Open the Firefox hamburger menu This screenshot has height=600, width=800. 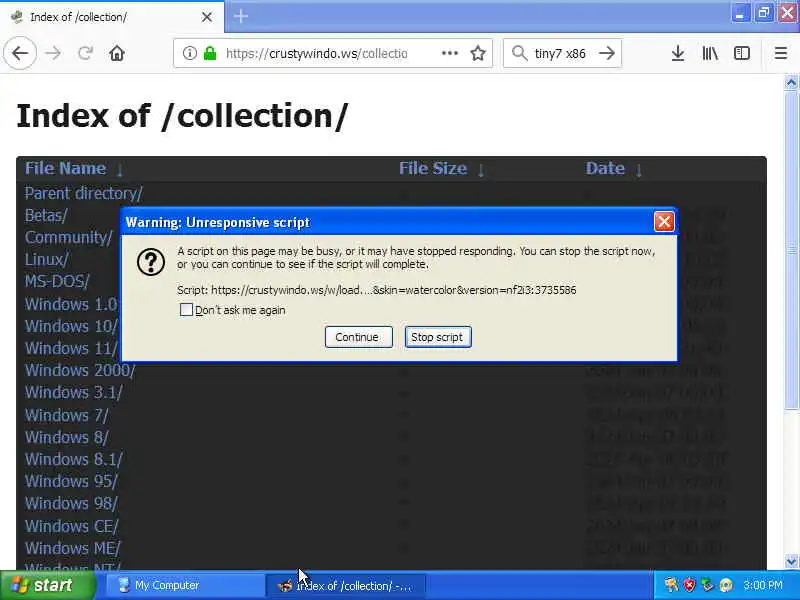pyautogui.click(x=781, y=53)
